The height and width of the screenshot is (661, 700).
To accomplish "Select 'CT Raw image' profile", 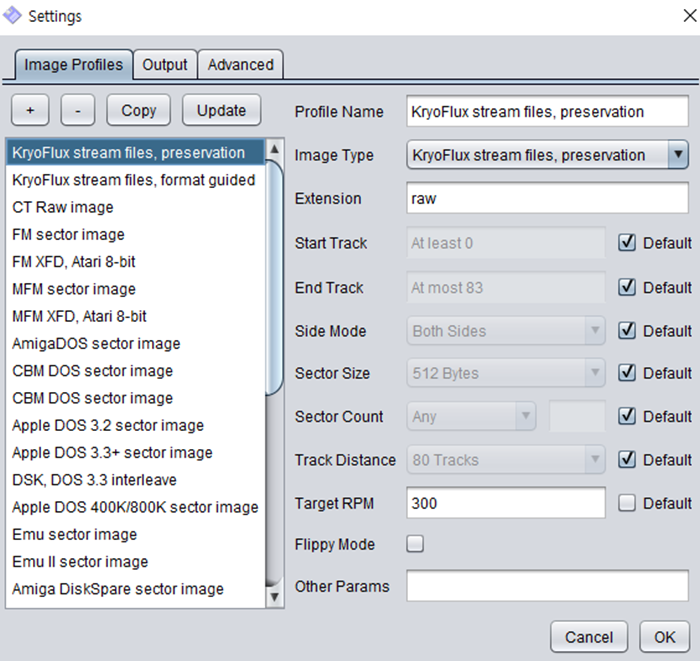I will tap(135, 207).
